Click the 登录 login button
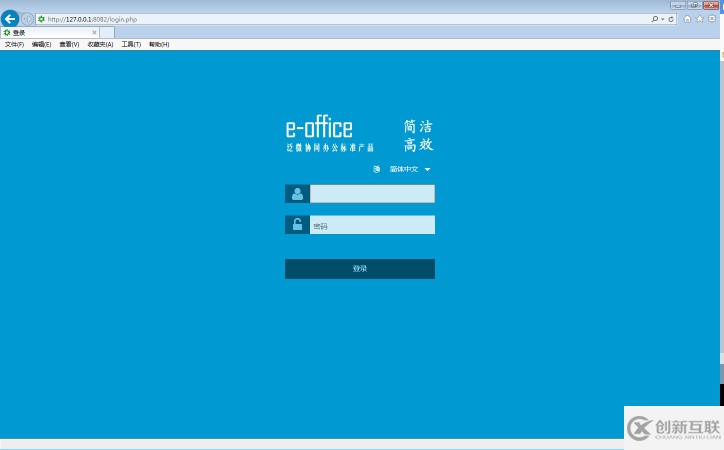Image resolution: width=724 pixels, height=450 pixels. [x=360, y=269]
